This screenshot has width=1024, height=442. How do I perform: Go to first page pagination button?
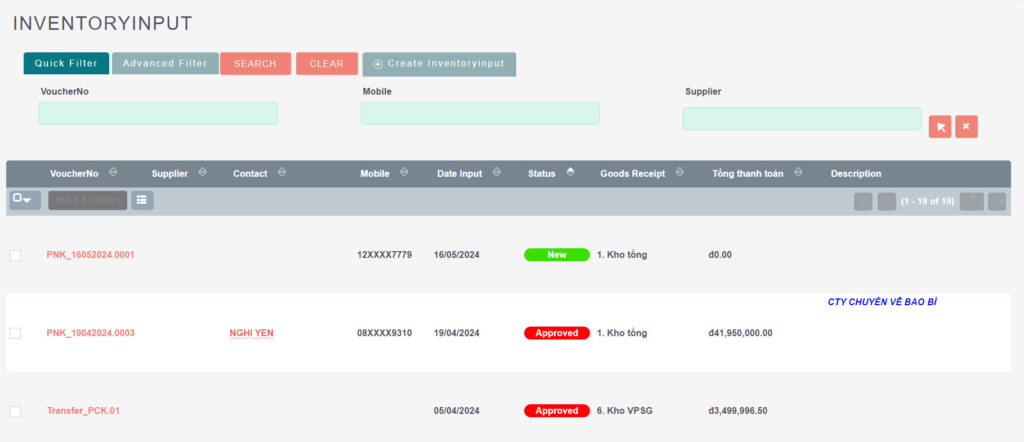[863, 201]
